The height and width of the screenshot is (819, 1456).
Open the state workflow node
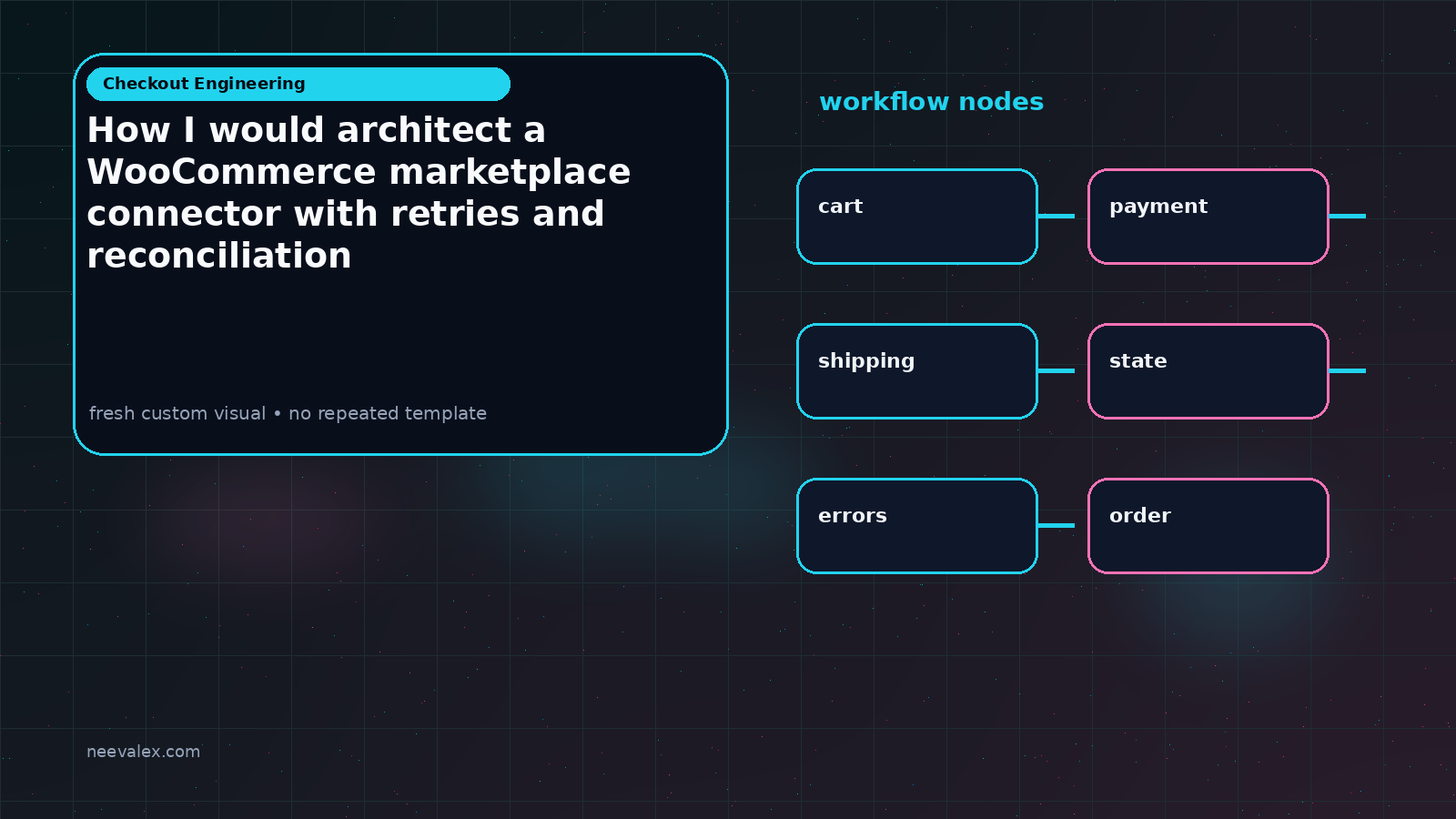(x=1208, y=371)
